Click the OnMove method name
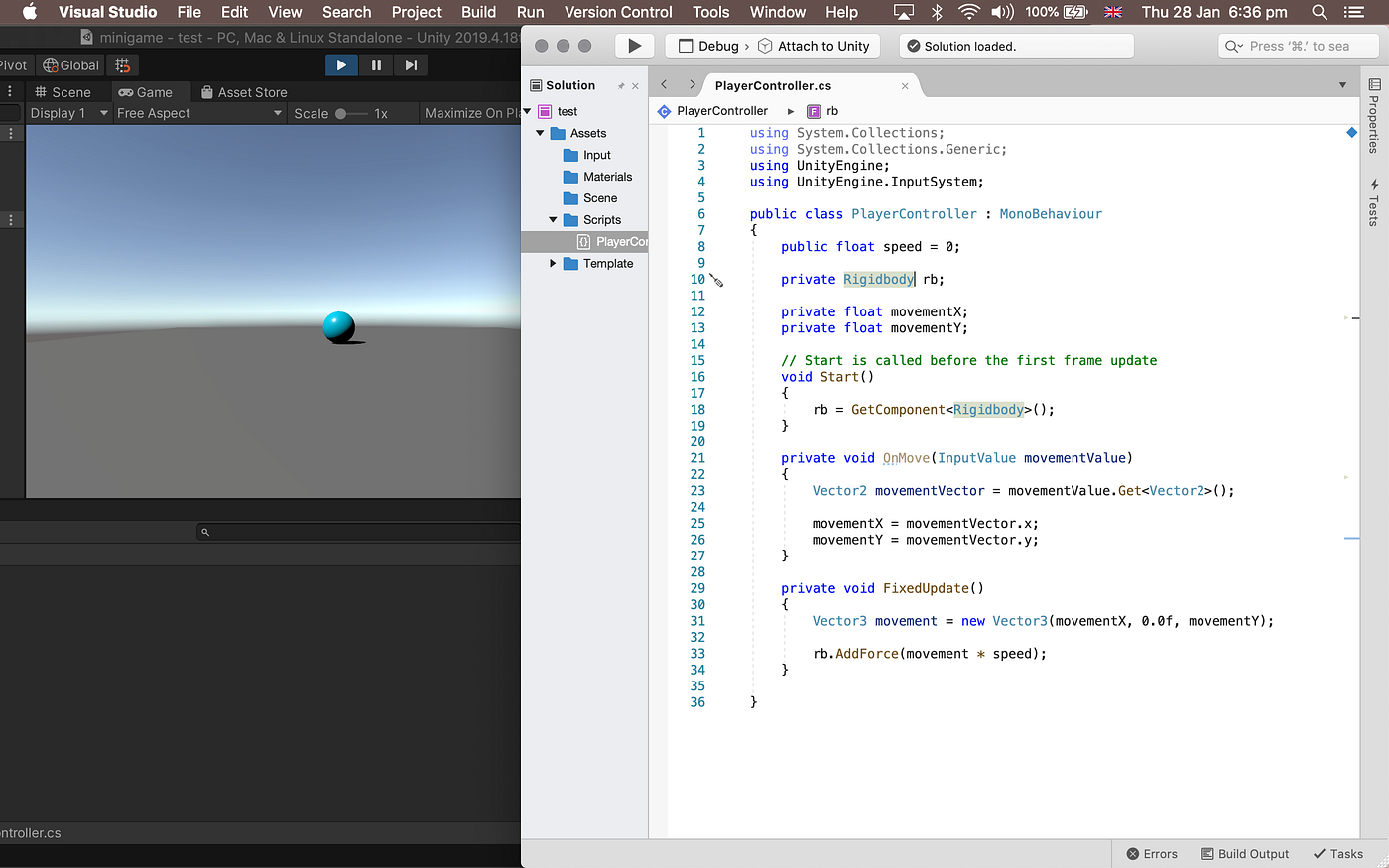The image size is (1389, 868). pos(907,458)
